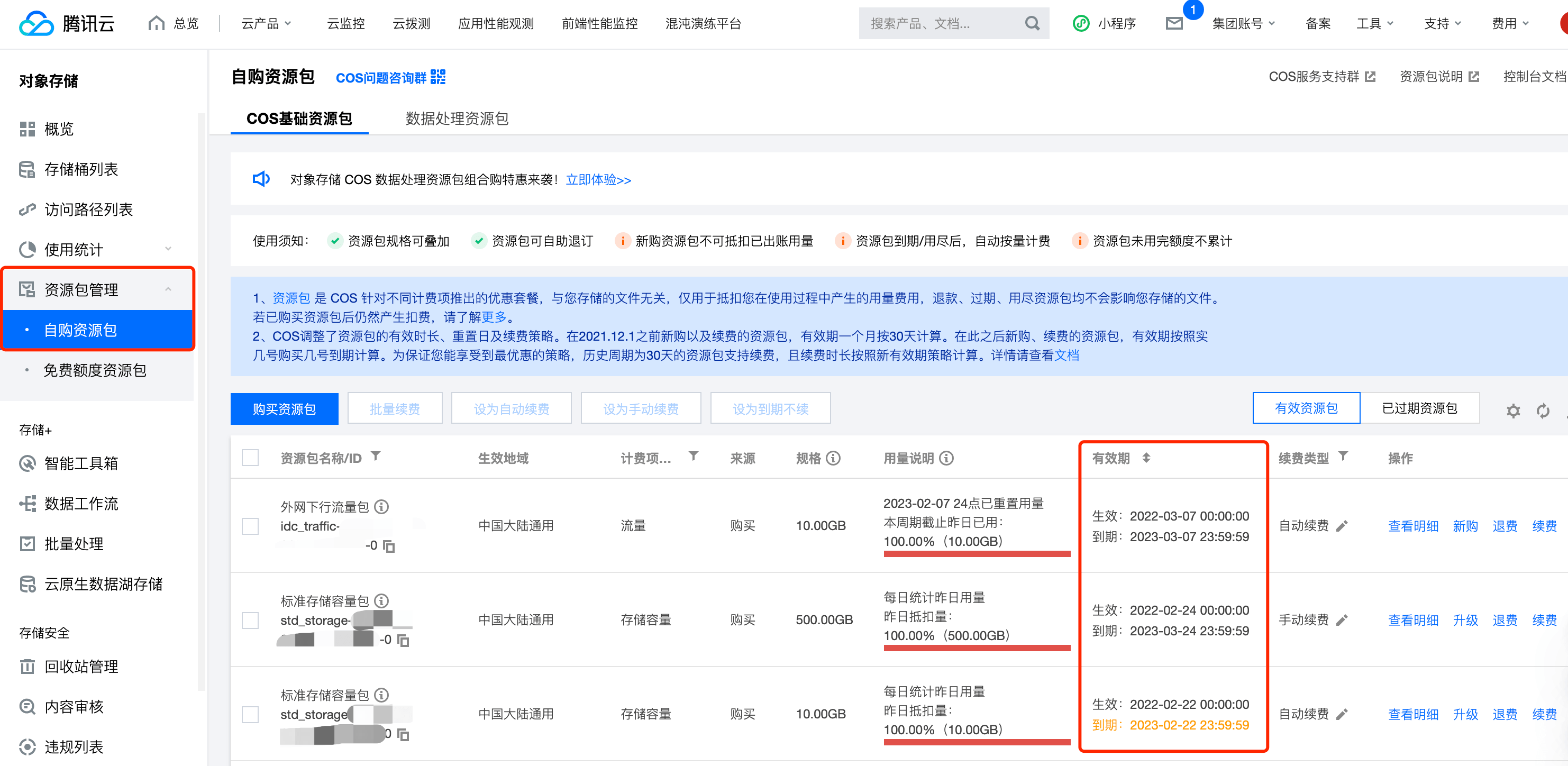The width and height of the screenshot is (1568, 766).
Task: Click the Tencent Cloud logo
Action: coord(67,24)
